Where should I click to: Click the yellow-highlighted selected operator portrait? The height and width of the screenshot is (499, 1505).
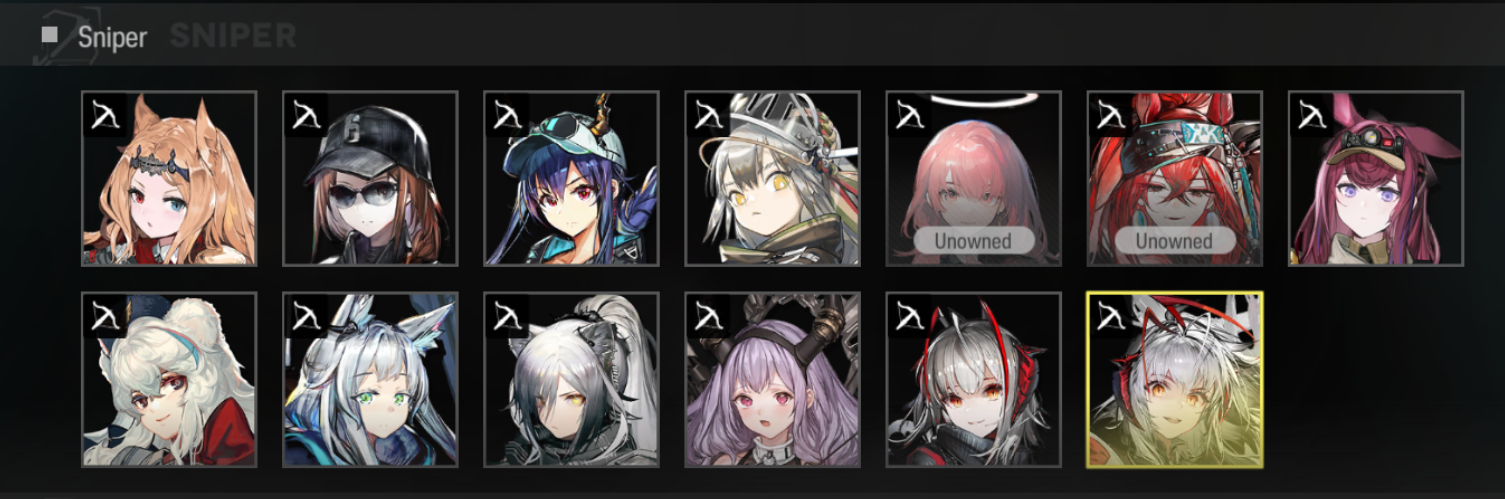[x=1174, y=379]
